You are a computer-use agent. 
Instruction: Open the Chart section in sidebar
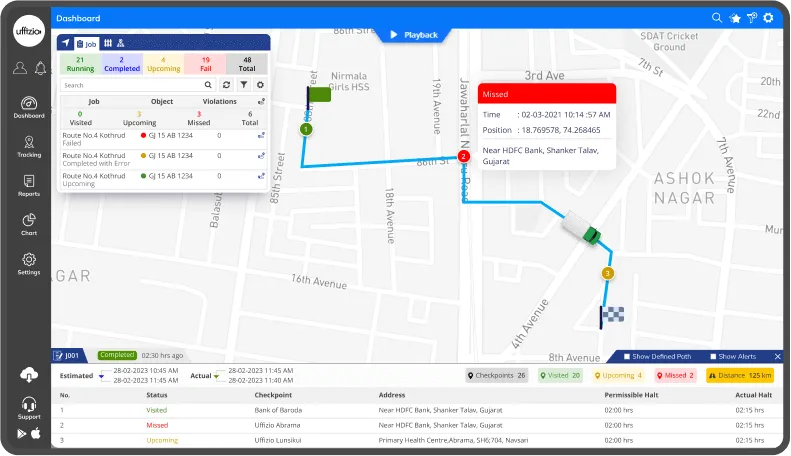pos(29,224)
